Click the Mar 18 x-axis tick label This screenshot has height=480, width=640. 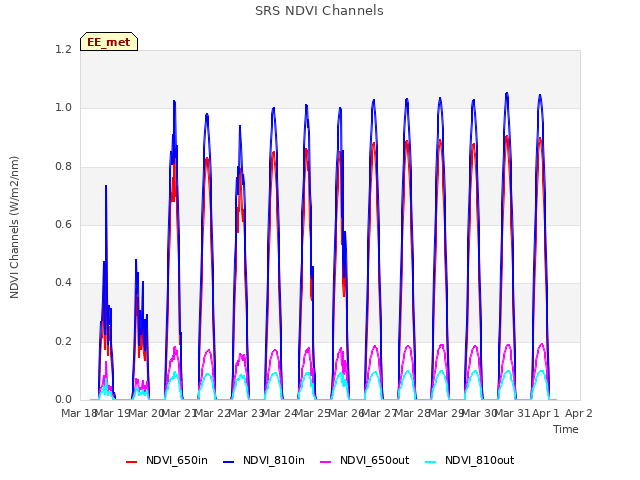pos(78,413)
